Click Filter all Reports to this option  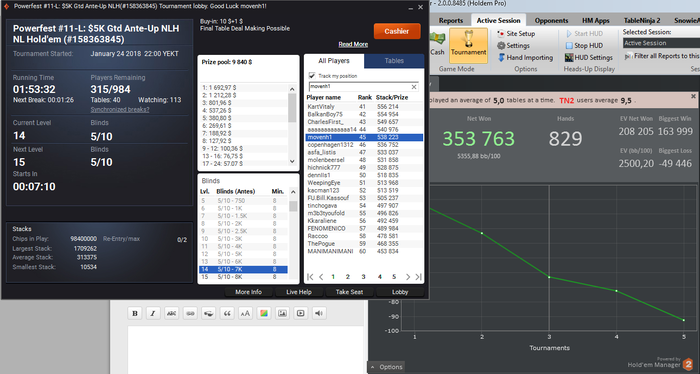point(662,56)
